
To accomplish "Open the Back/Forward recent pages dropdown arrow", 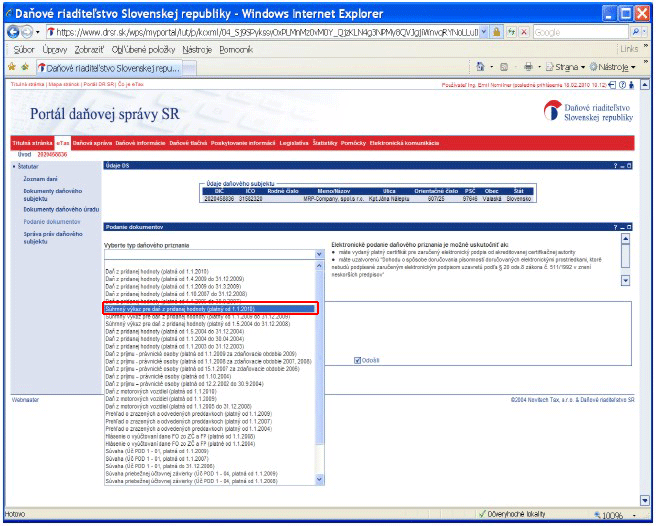I will coord(37,32).
